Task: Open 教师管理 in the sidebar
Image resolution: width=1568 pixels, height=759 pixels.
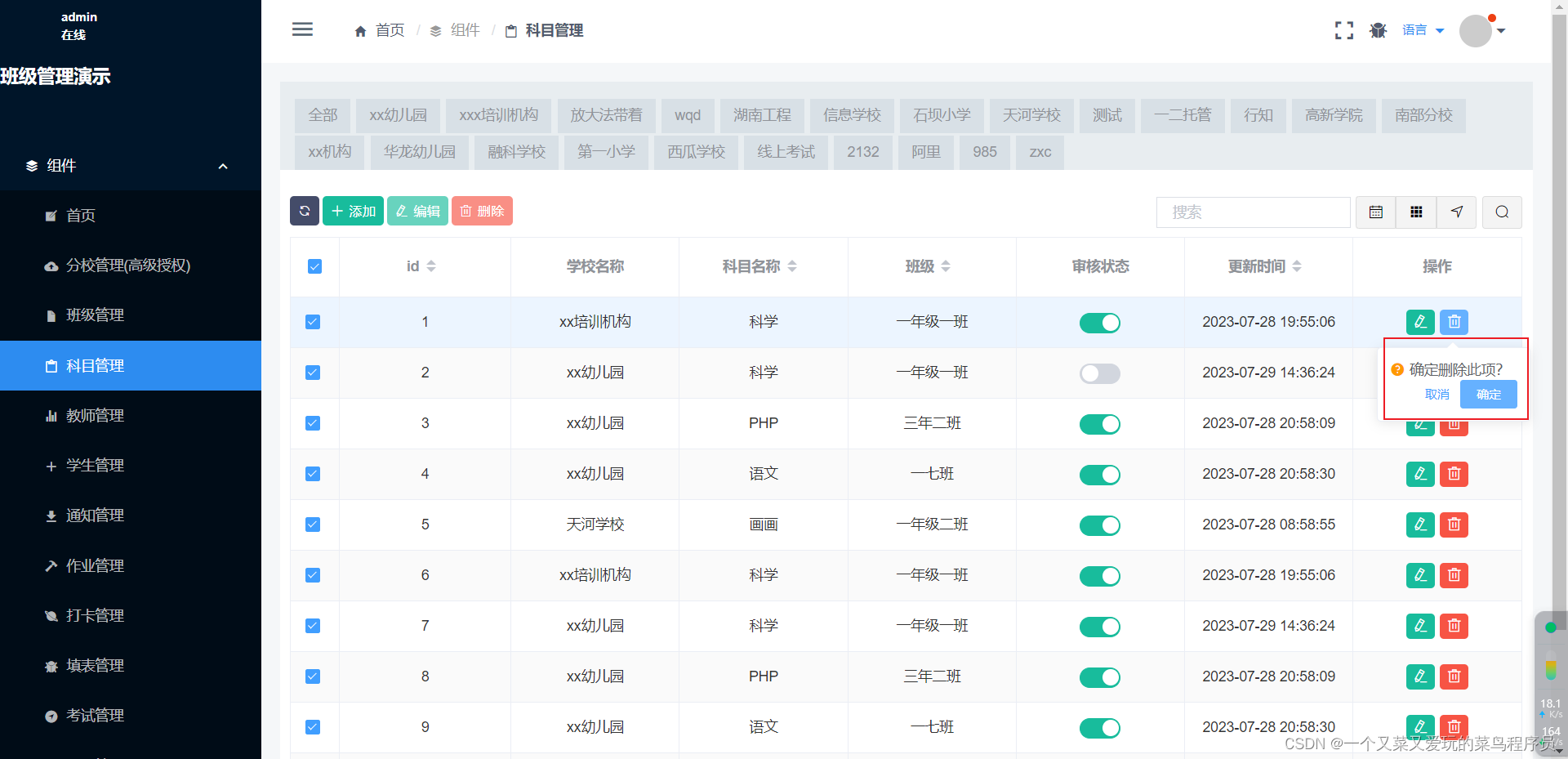Action: 131,416
